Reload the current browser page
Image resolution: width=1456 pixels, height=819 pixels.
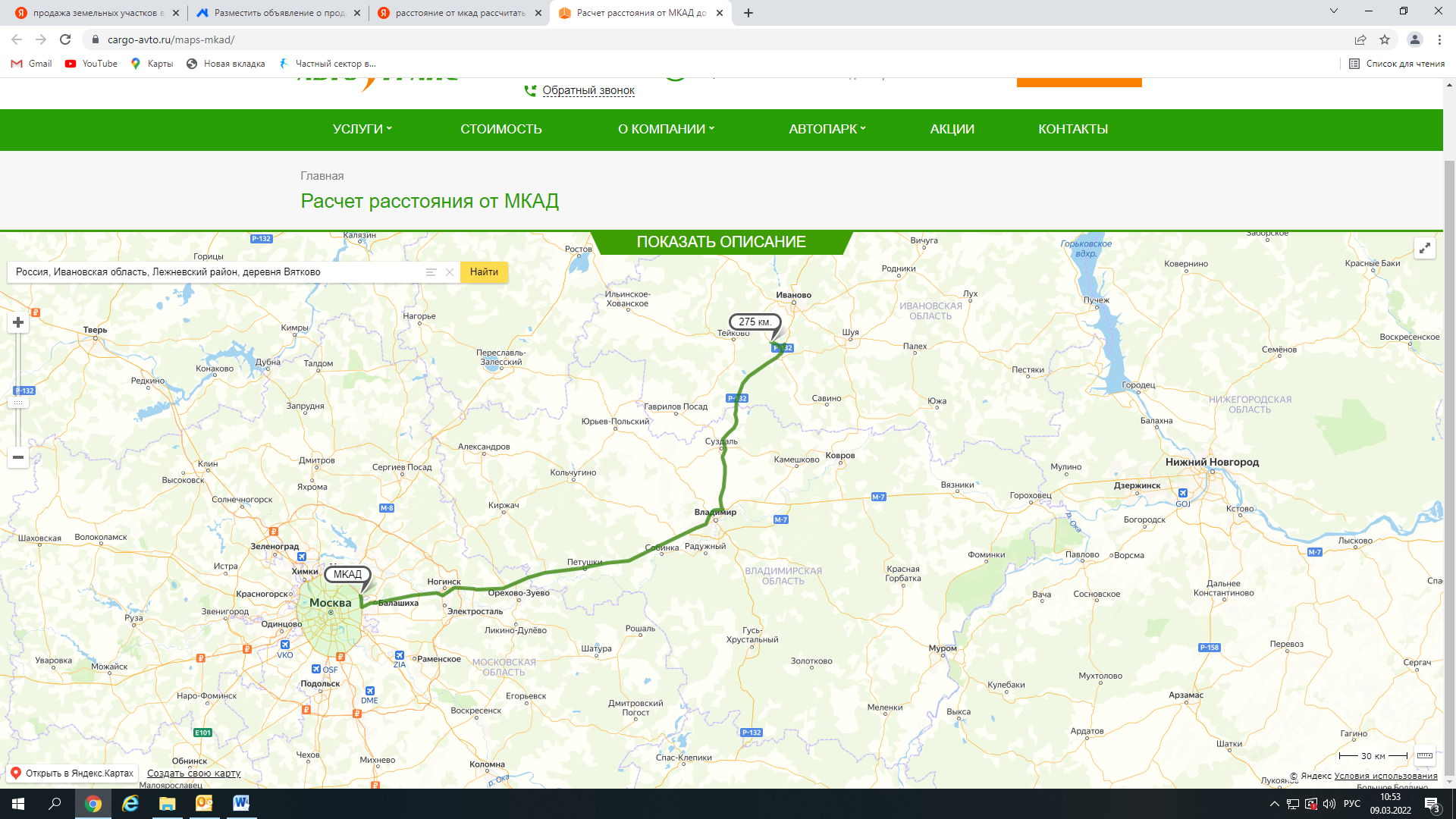click(x=65, y=39)
